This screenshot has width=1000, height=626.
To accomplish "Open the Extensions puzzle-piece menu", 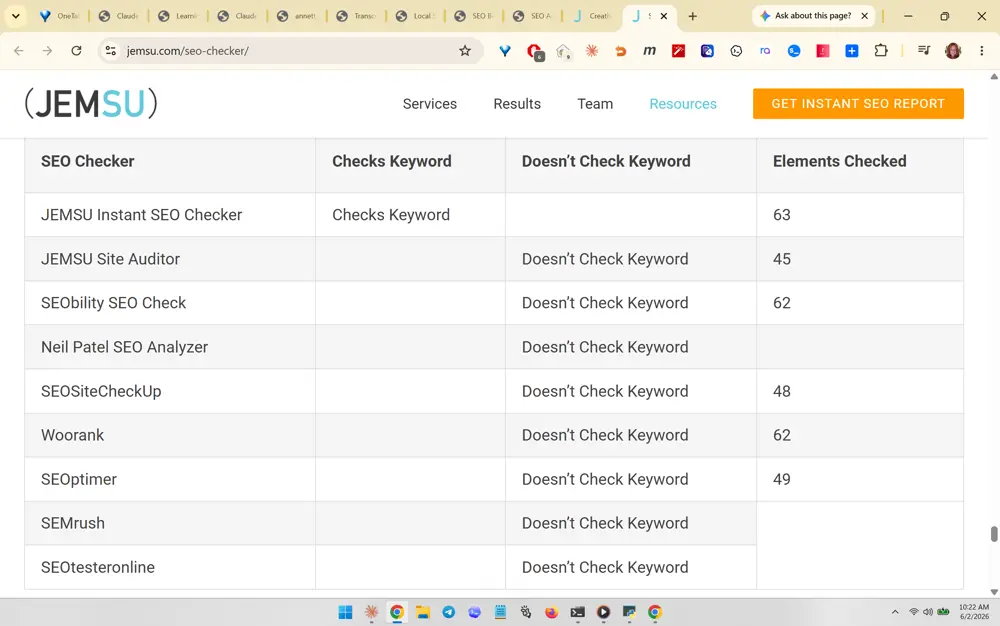I will click(881, 51).
